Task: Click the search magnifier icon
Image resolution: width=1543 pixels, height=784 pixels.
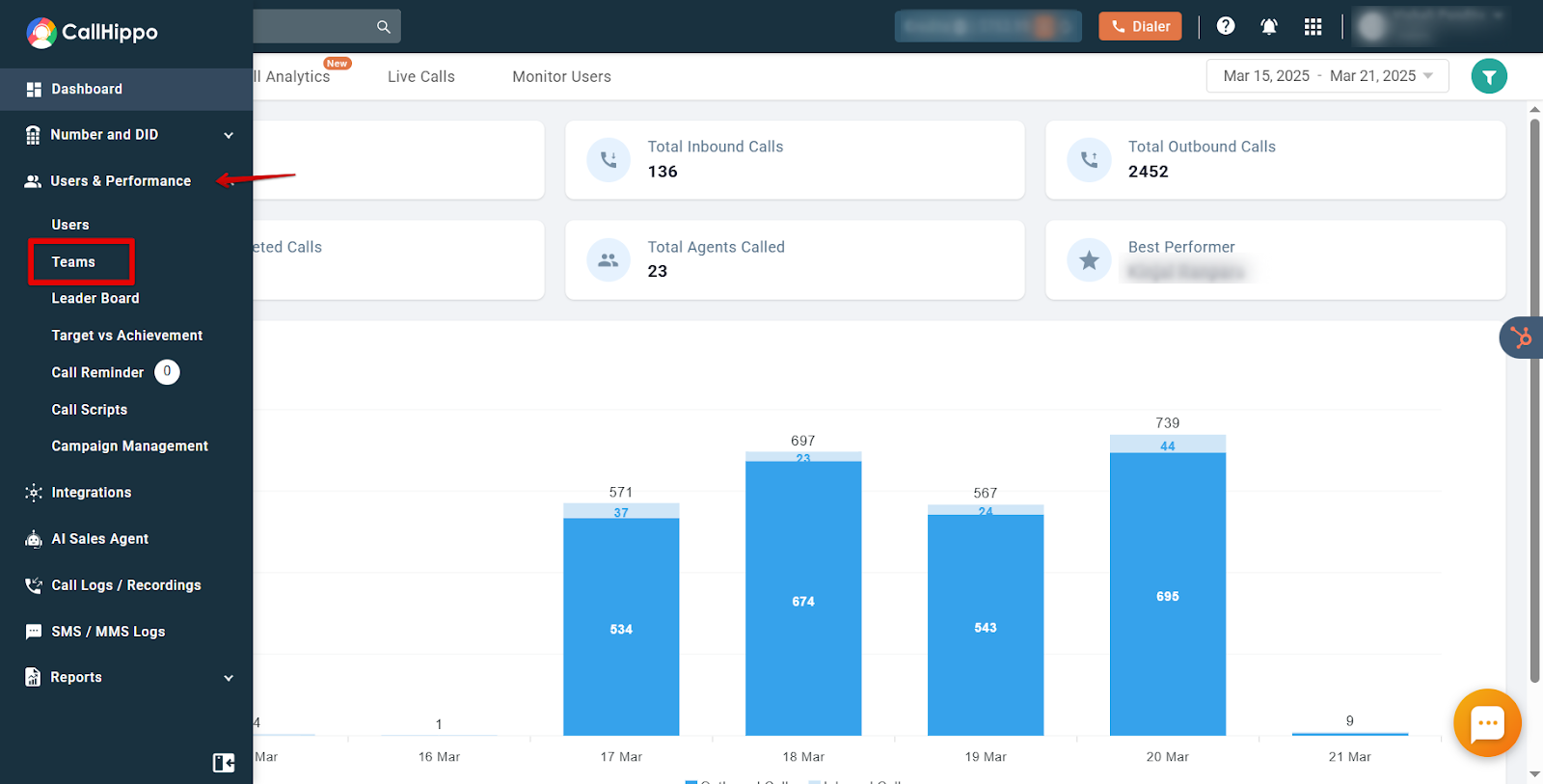Action: 383,27
